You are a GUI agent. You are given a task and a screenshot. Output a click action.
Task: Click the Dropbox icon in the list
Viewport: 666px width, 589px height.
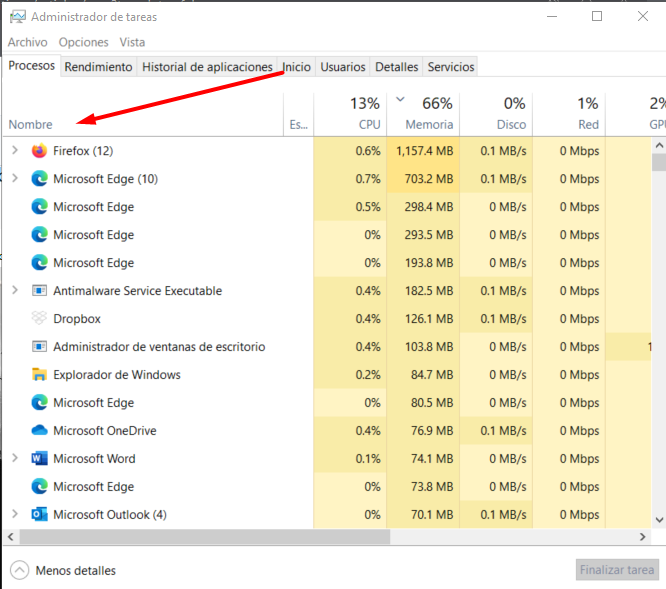(39, 318)
